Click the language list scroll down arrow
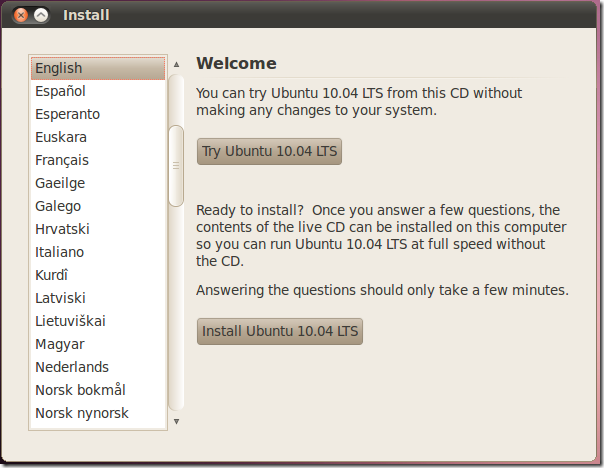Screen dimensions: 604x468 [x=177, y=421]
